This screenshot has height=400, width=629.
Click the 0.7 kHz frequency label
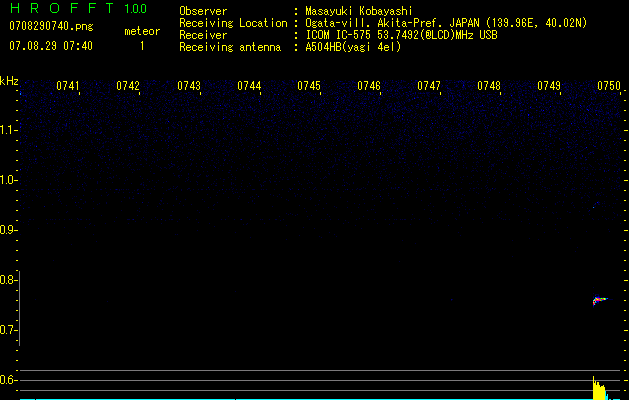tap(7, 330)
